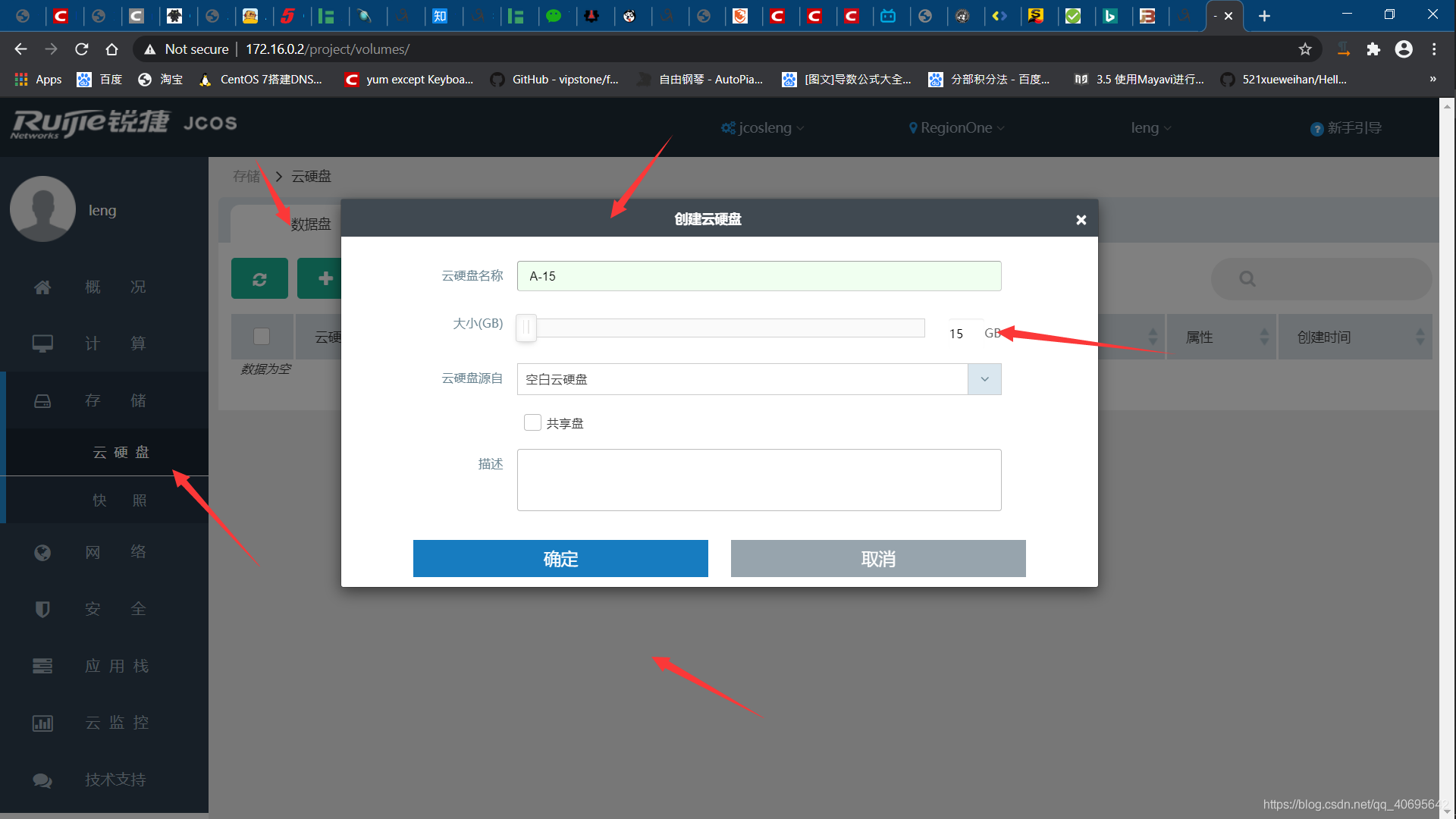Cancel with the 取消 button
This screenshot has height=819, width=1456.
pos(878,559)
